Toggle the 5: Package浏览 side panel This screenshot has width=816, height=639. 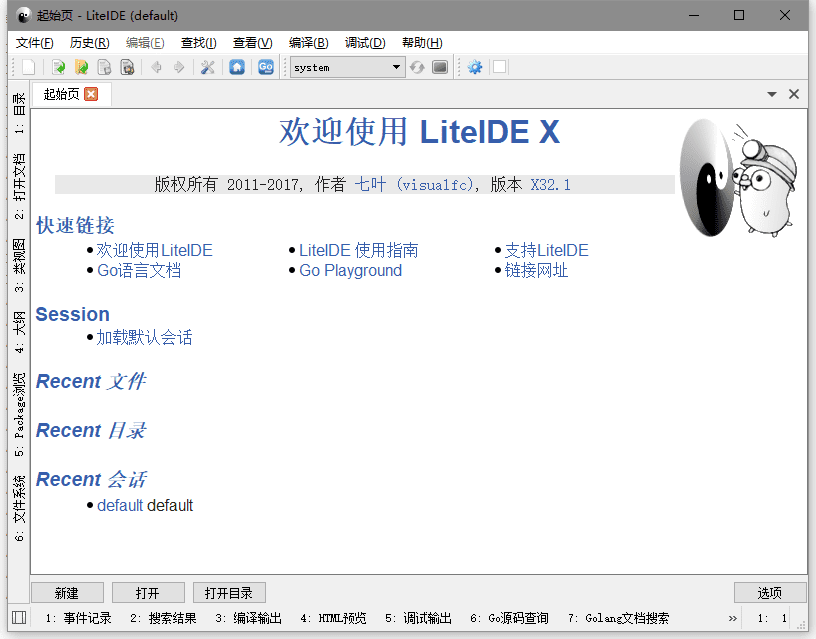[x=19, y=414]
